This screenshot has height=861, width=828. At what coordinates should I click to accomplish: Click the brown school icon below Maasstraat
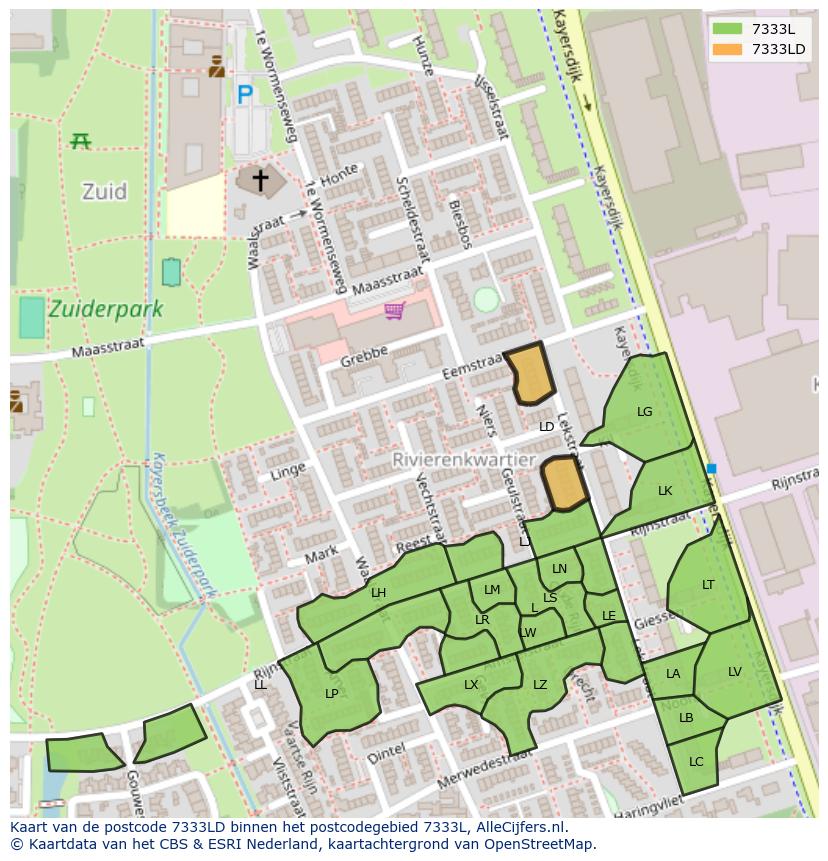[x=15, y=401]
